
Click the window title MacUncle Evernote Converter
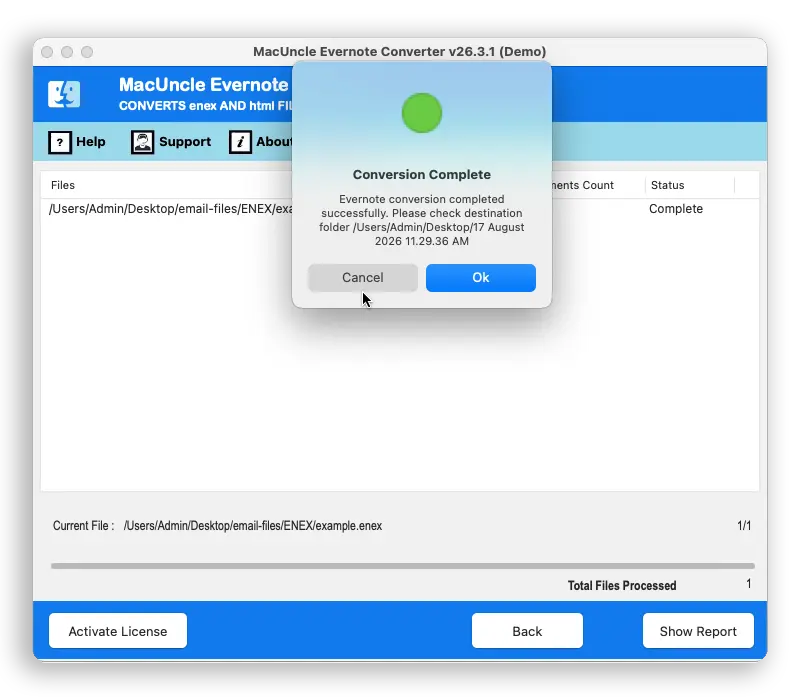(x=399, y=52)
